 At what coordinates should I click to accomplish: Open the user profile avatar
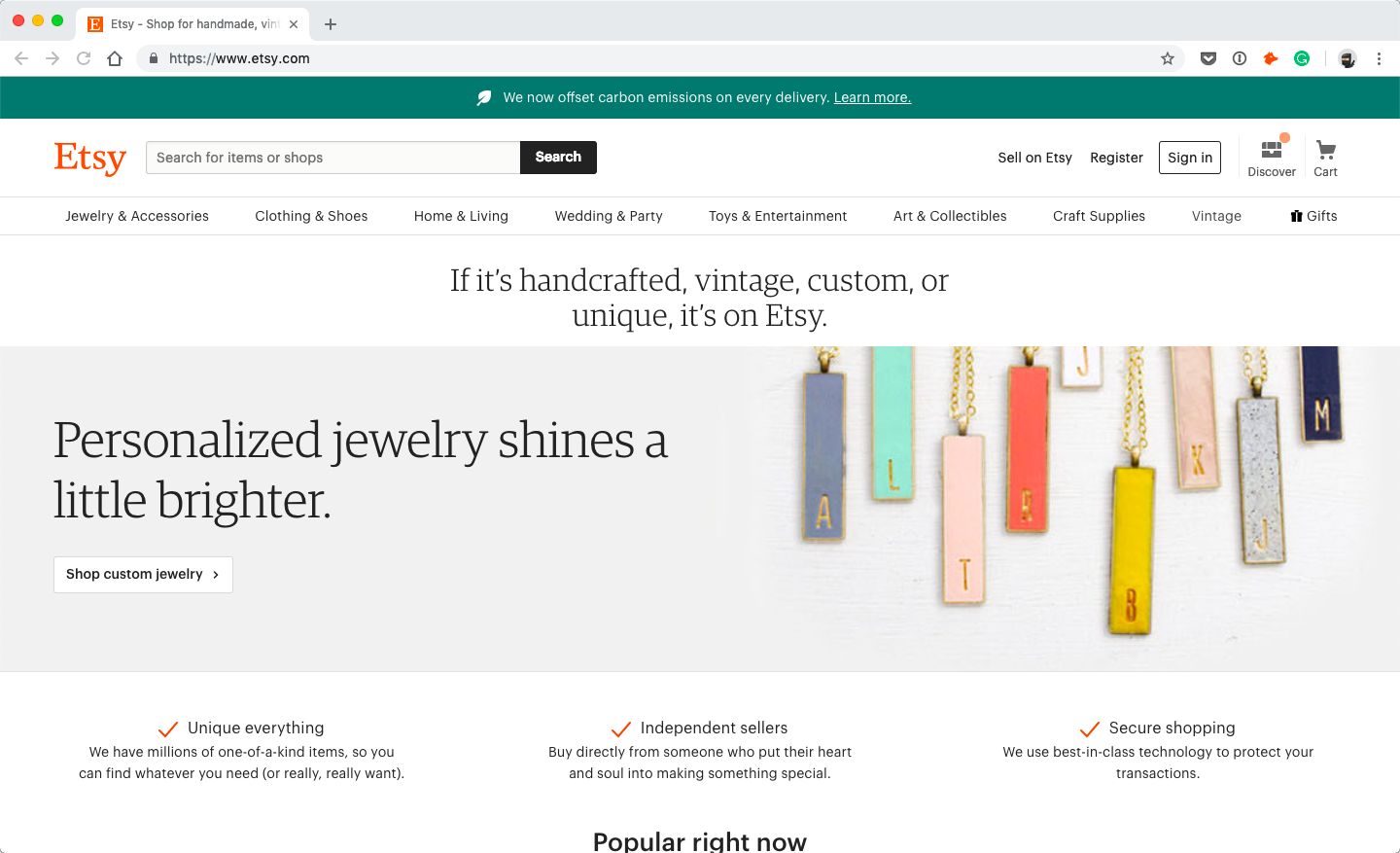click(1347, 58)
